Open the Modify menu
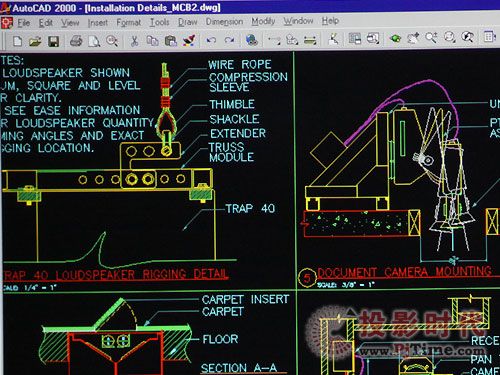The image size is (500, 375). point(263,22)
